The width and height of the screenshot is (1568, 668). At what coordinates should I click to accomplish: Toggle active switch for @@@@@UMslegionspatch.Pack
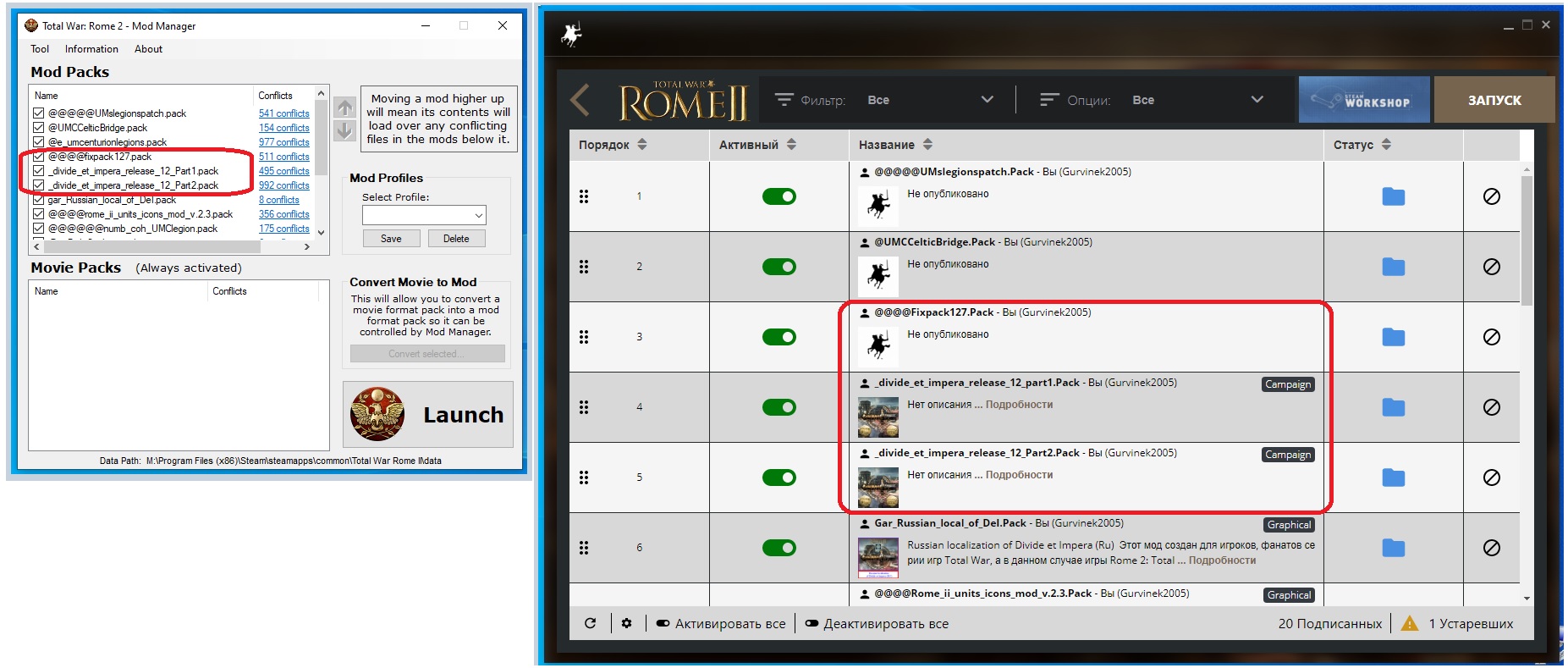point(779,196)
